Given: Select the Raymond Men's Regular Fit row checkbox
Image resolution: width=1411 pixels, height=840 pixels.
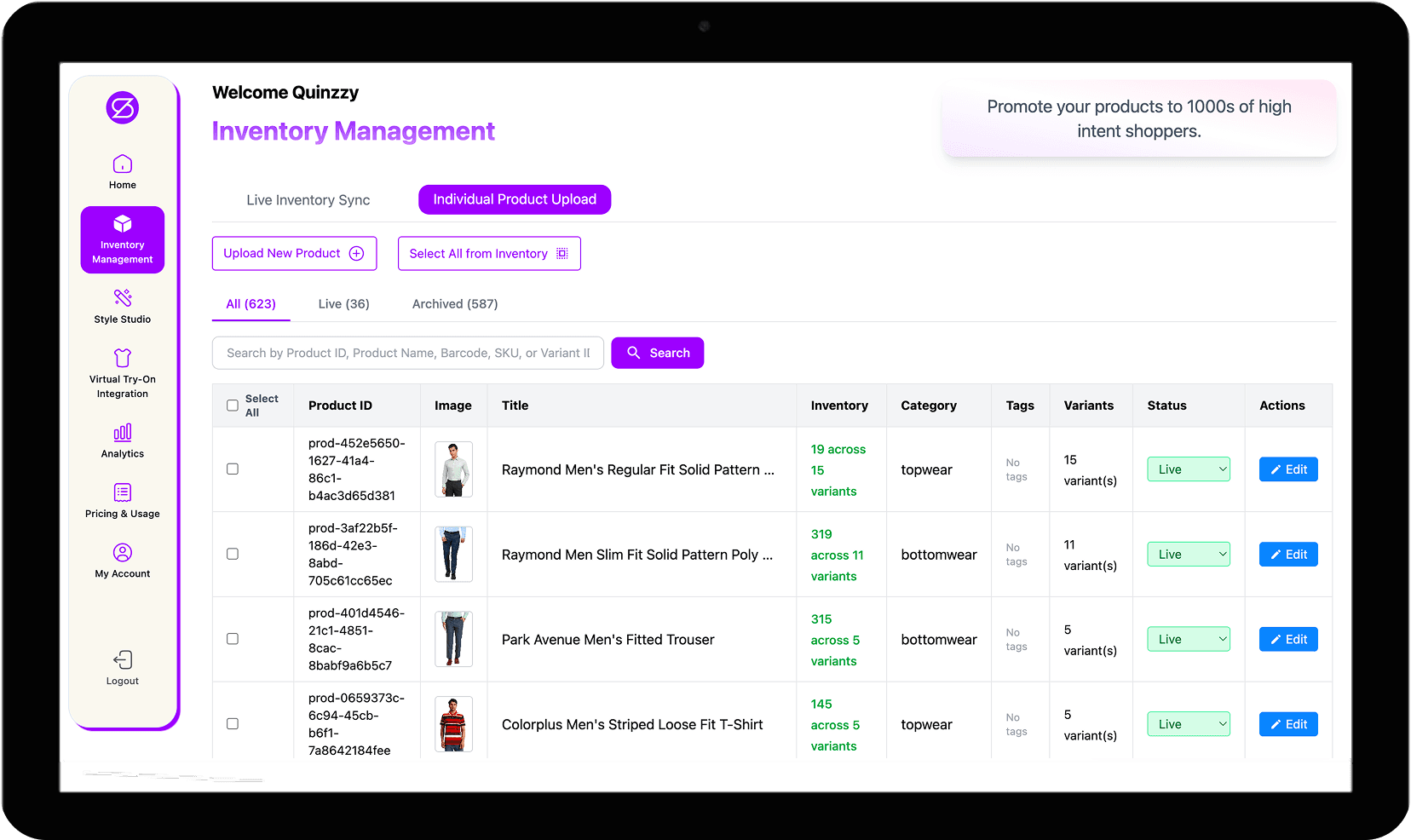Looking at the screenshot, I should pos(232,469).
